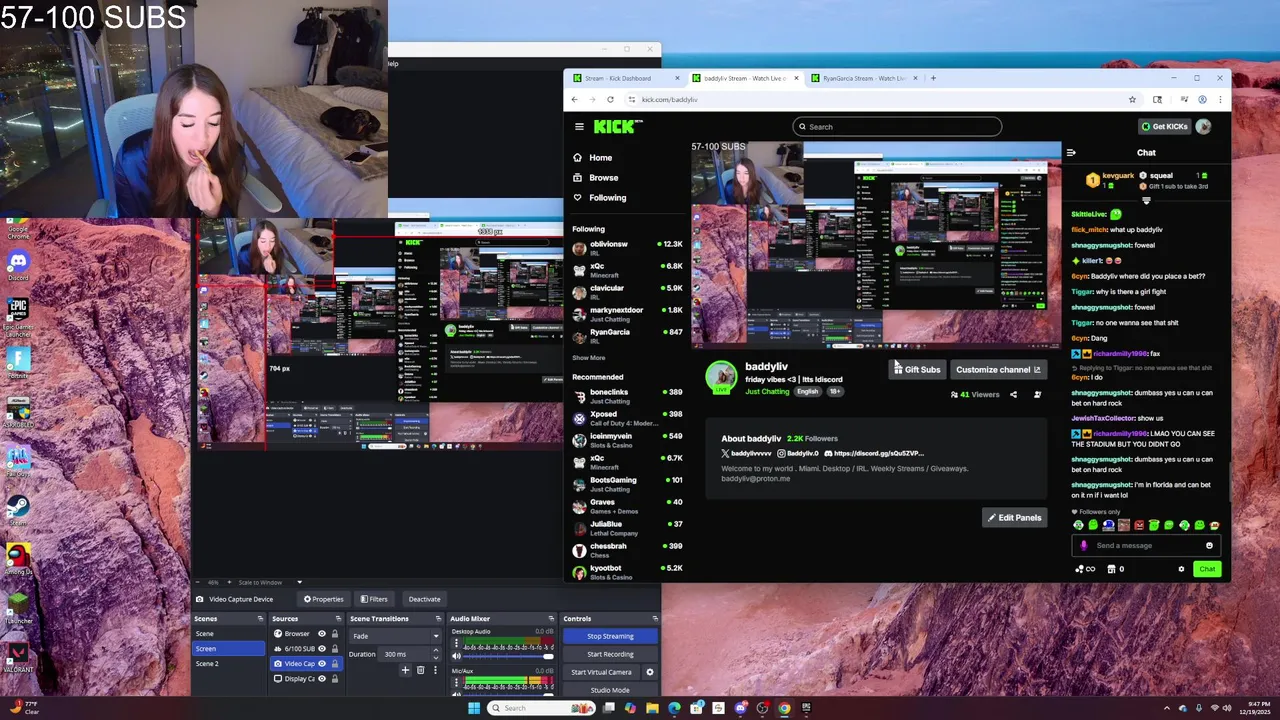Viewport: 1280px width, 720px height.
Task: Click Edit Panels button
Action: (x=1014, y=518)
